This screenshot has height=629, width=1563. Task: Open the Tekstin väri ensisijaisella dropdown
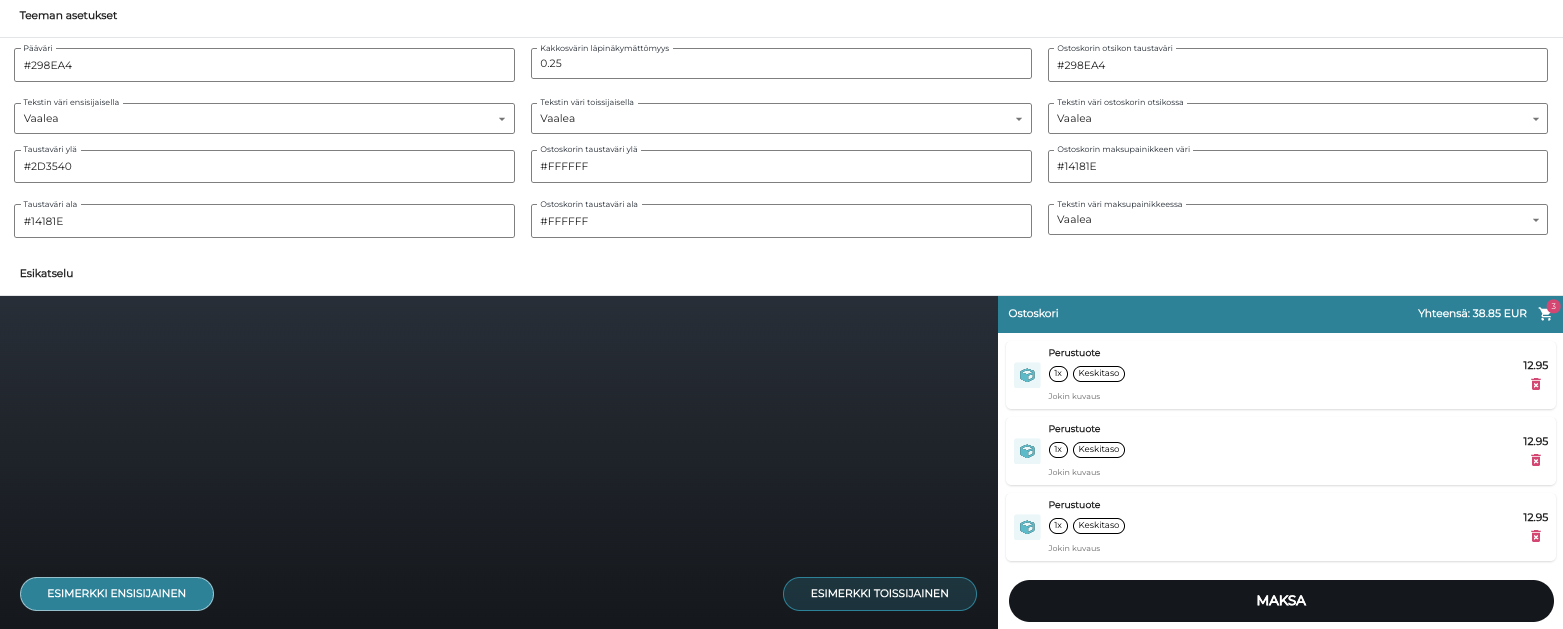click(264, 118)
